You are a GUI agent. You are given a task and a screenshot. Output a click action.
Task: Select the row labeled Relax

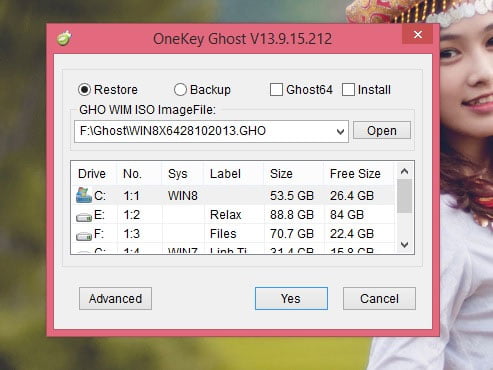(233, 215)
